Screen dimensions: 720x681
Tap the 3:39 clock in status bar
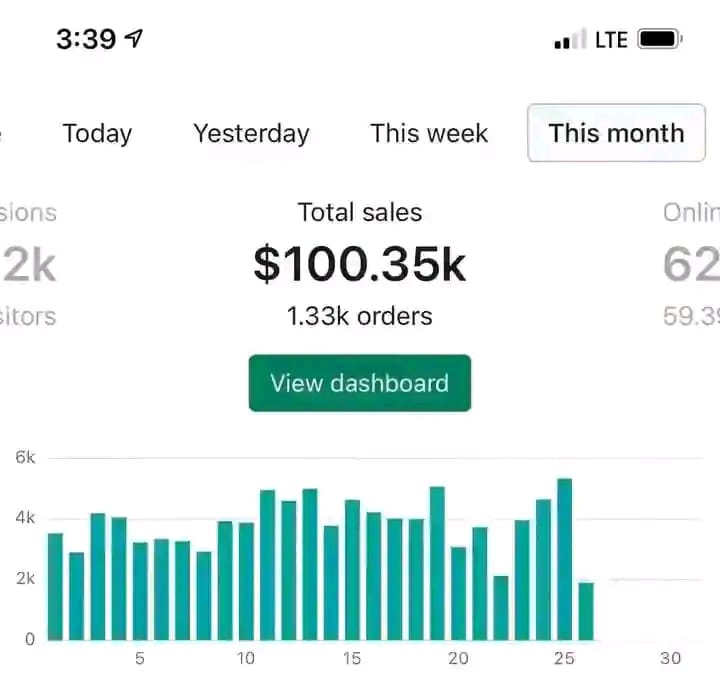(x=86, y=39)
